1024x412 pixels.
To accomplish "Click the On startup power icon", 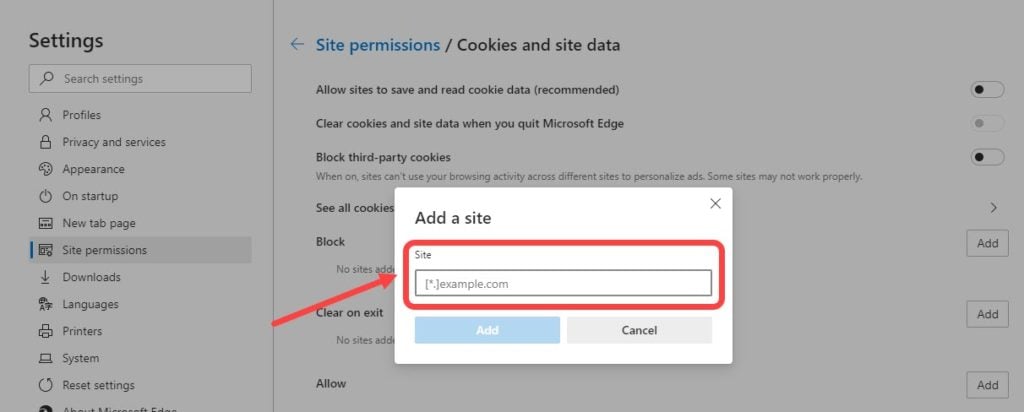I will 45,196.
